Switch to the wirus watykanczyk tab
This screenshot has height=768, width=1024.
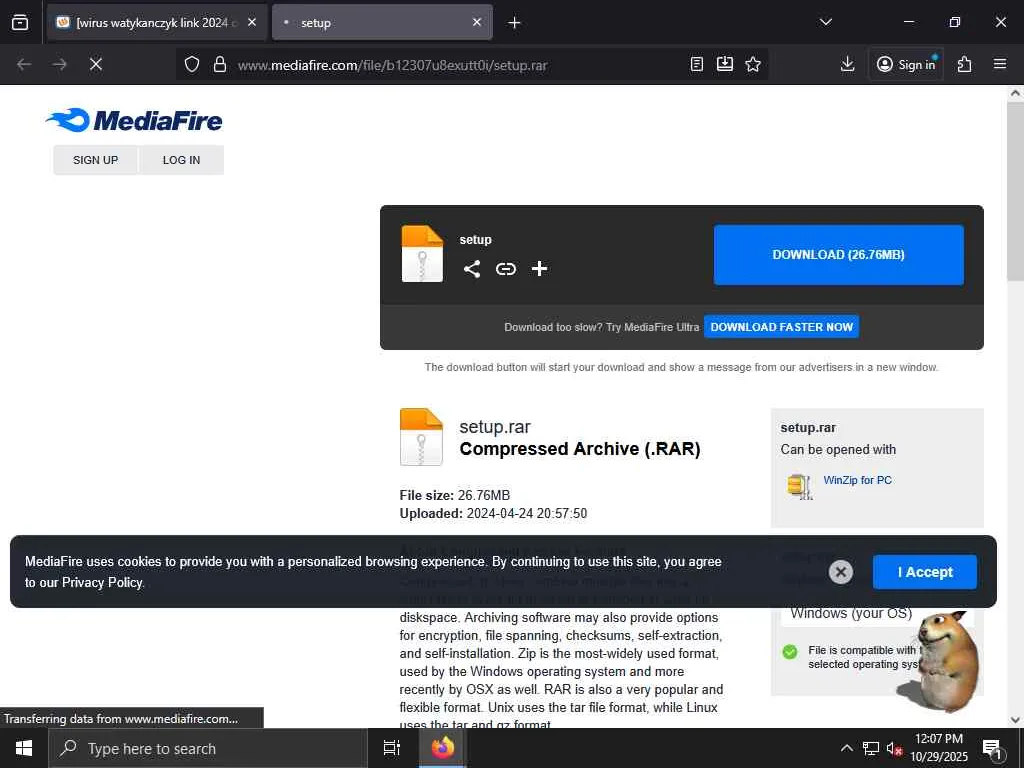[157, 22]
